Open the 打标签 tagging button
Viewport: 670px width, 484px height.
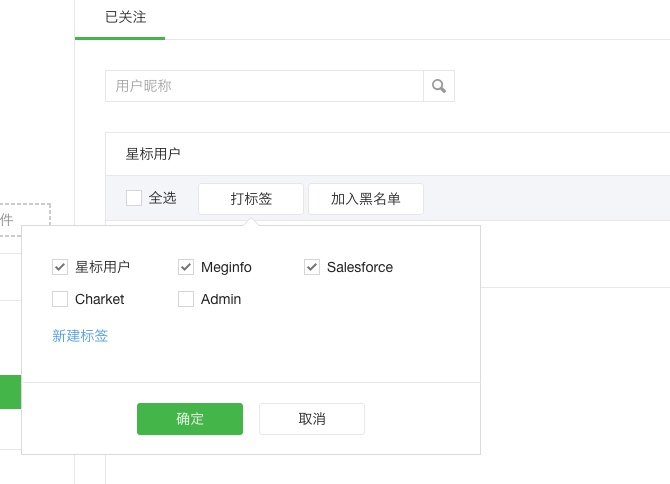point(251,199)
